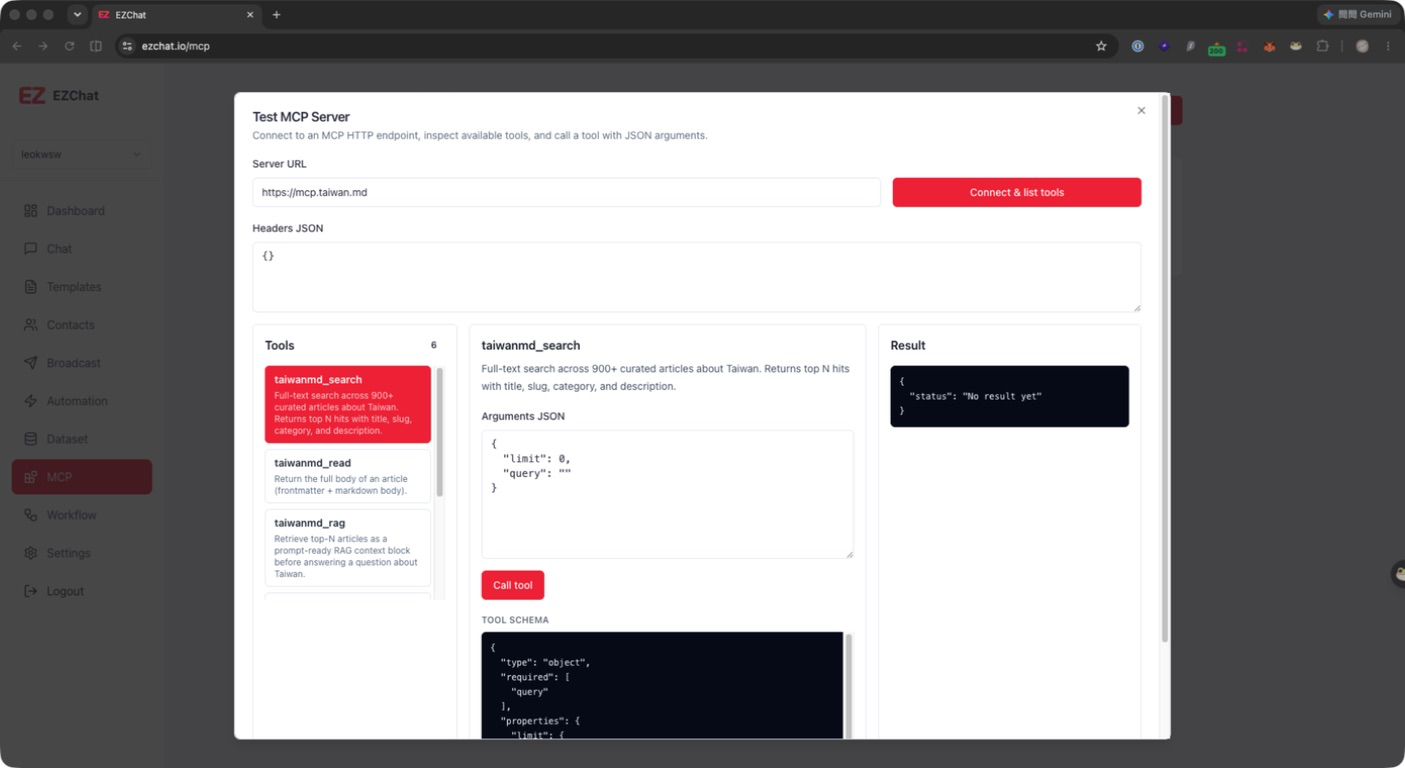Focus the Server URL input field

click(x=566, y=192)
